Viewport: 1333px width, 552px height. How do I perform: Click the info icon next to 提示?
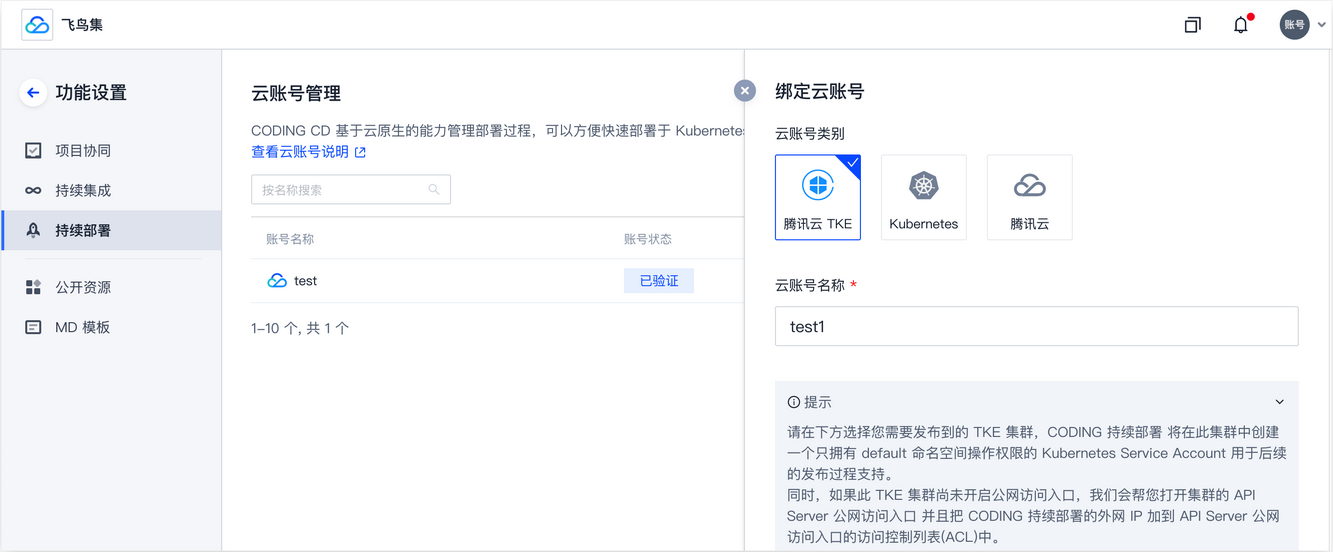tap(794, 402)
